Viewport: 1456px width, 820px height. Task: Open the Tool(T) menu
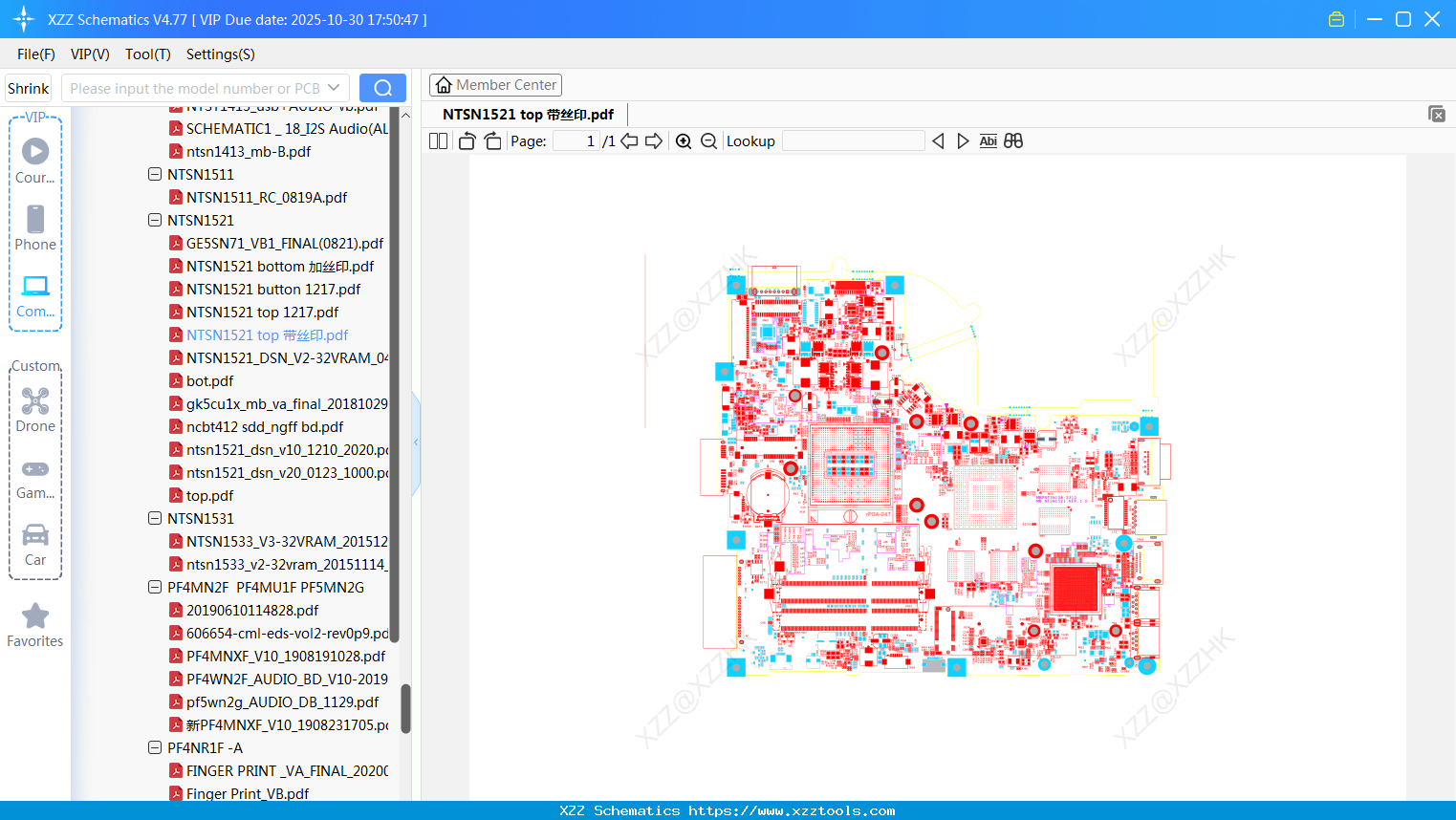(148, 54)
